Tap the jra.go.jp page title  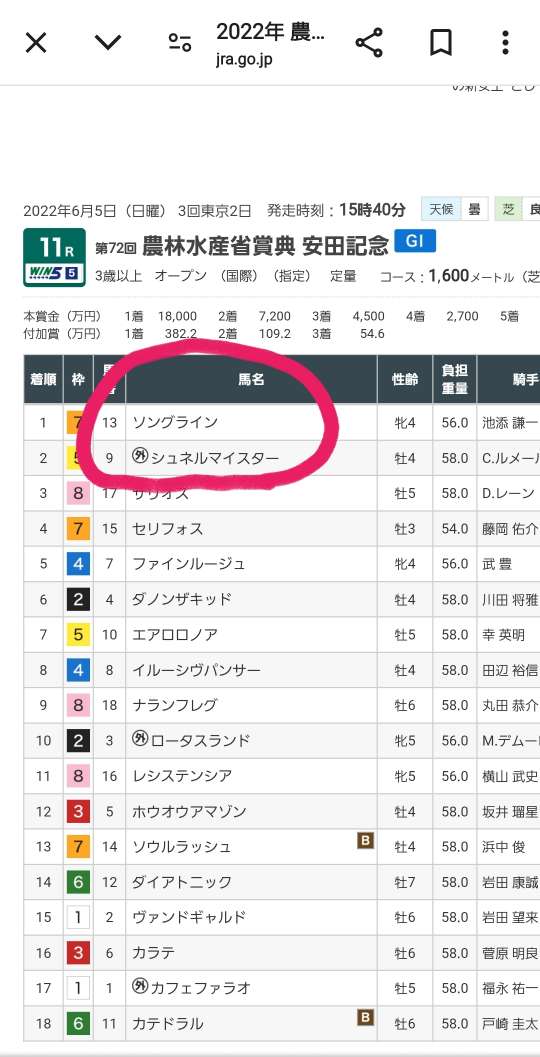coord(270,43)
